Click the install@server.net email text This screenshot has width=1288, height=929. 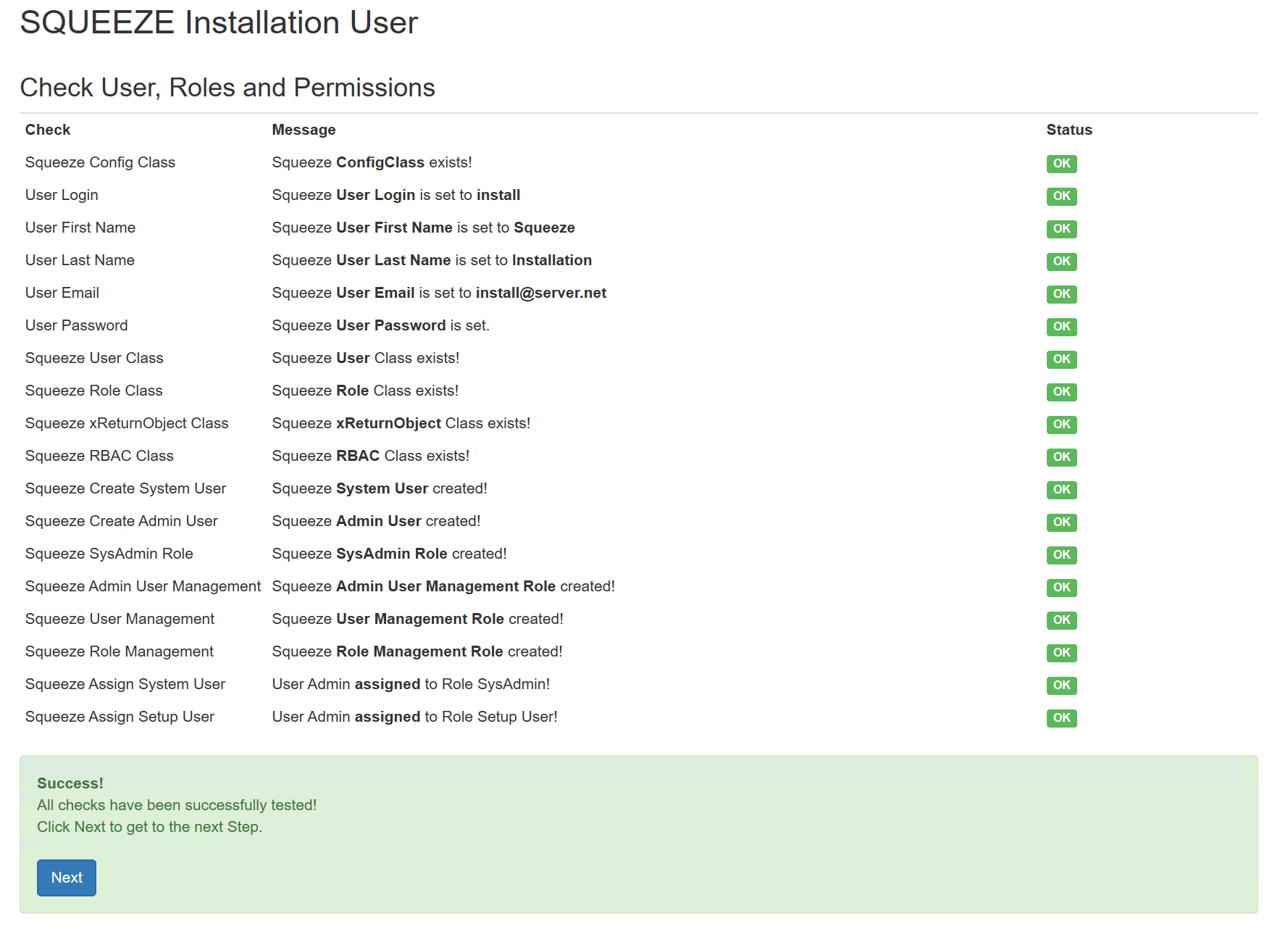(x=540, y=293)
